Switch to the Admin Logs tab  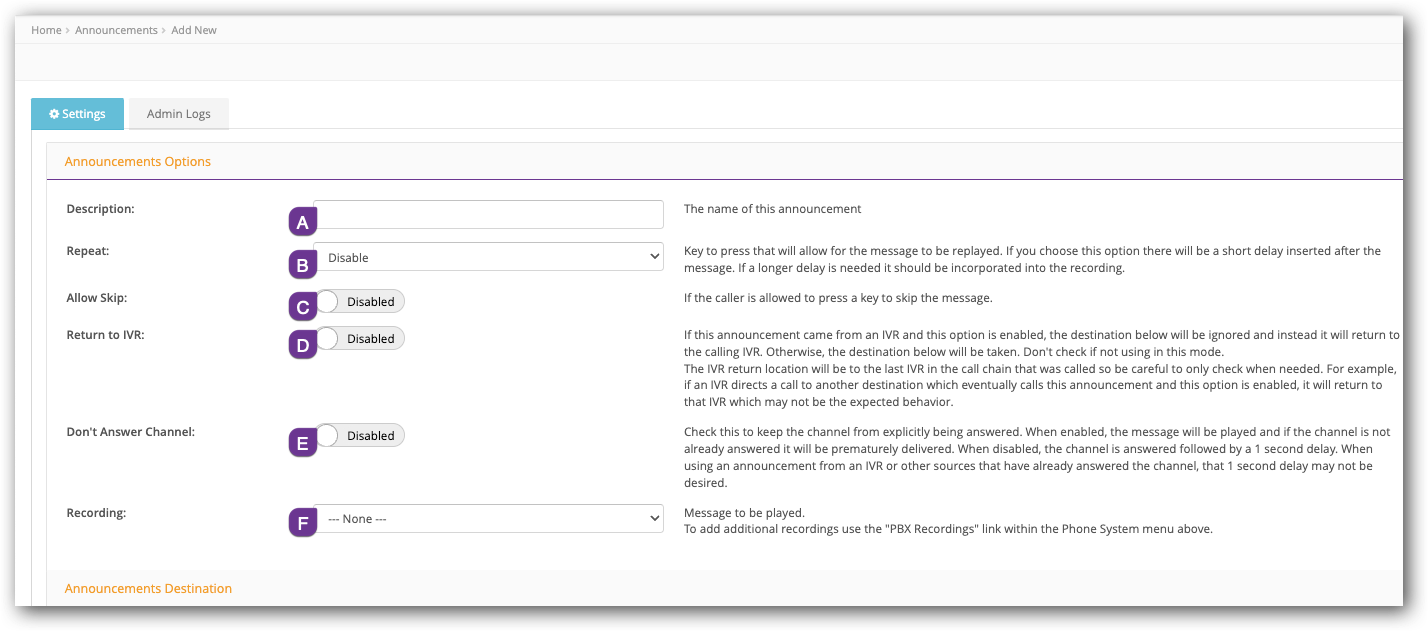(178, 114)
